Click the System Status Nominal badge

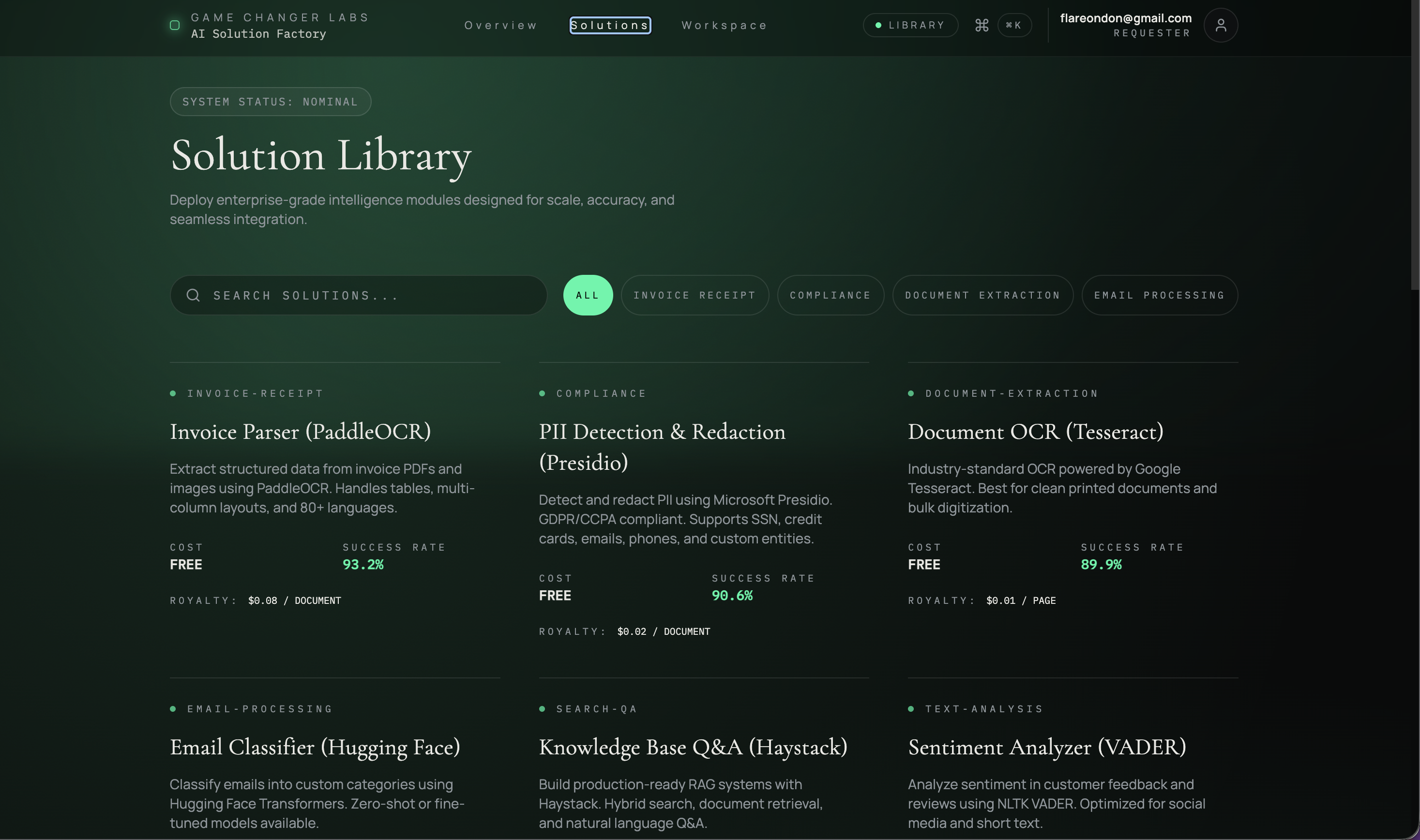click(270, 102)
